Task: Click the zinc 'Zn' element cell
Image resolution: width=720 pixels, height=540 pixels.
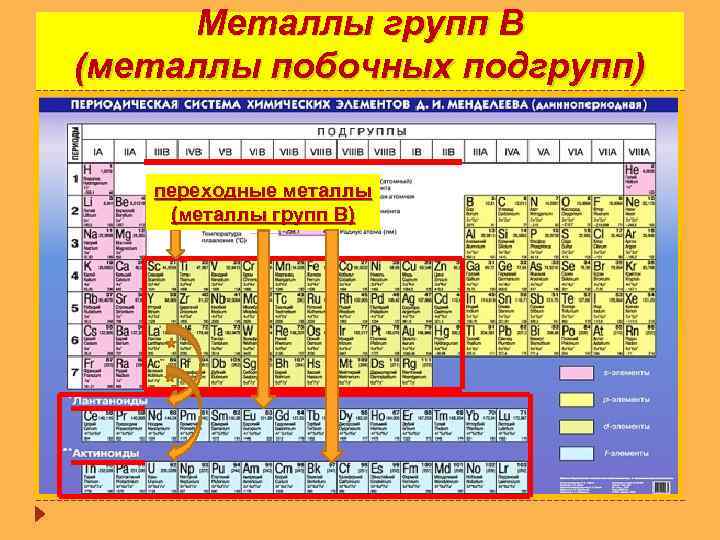Action: point(446,276)
